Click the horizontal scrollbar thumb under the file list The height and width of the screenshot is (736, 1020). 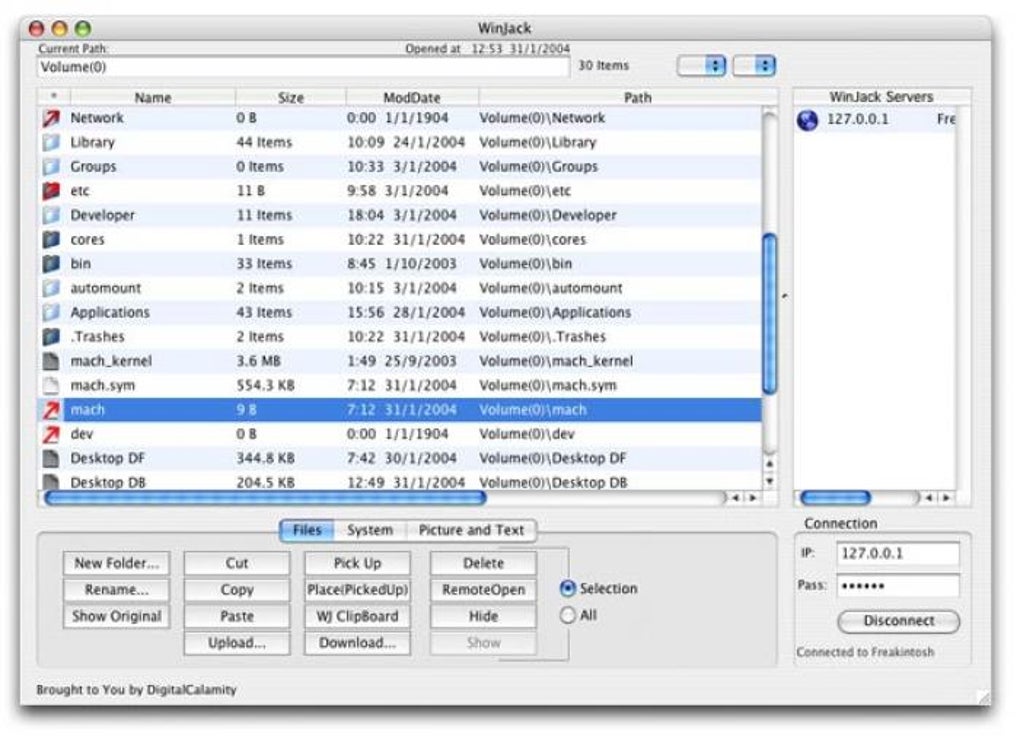(x=265, y=498)
